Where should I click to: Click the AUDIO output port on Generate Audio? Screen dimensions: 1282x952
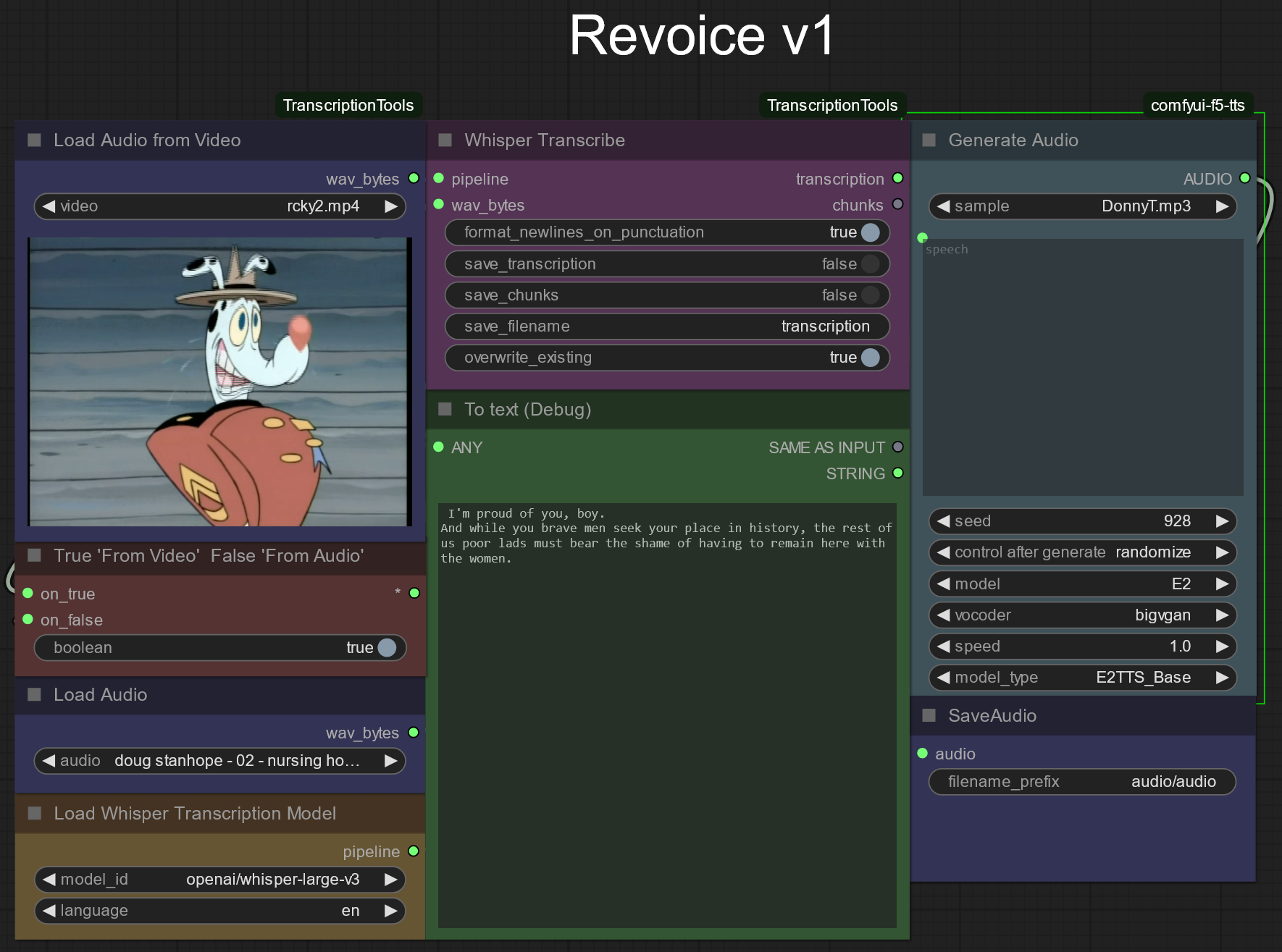[x=1245, y=178]
